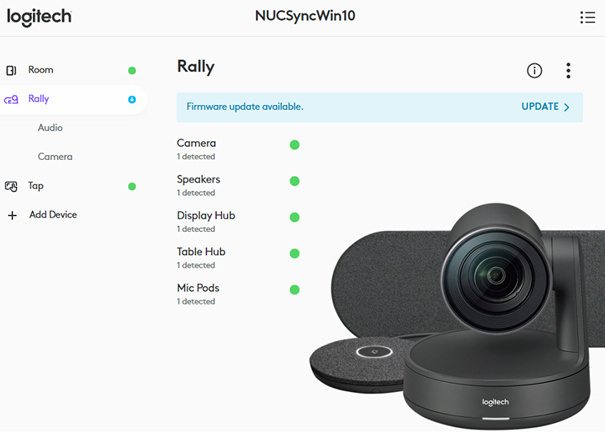Screen dimensions: 605x435
Task: Click the Display Hub entry
Action: click(206, 221)
